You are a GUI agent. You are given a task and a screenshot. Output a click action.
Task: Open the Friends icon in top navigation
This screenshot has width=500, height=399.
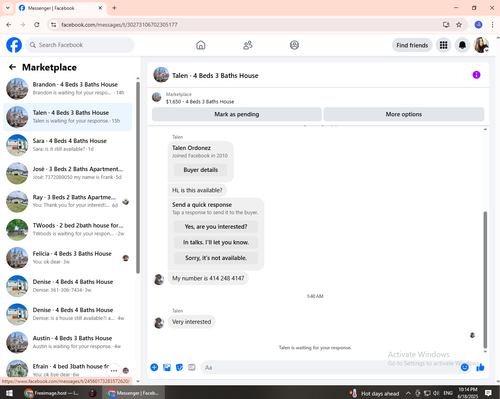point(248,45)
